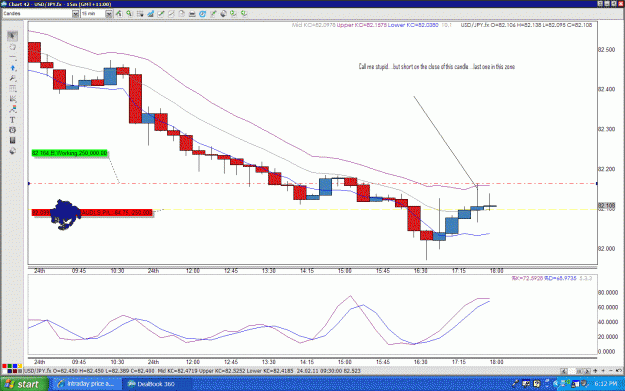Click the color squares icon at bottom left
Image resolution: width=625 pixels, height=391 pixels.
click(x=12, y=368)
